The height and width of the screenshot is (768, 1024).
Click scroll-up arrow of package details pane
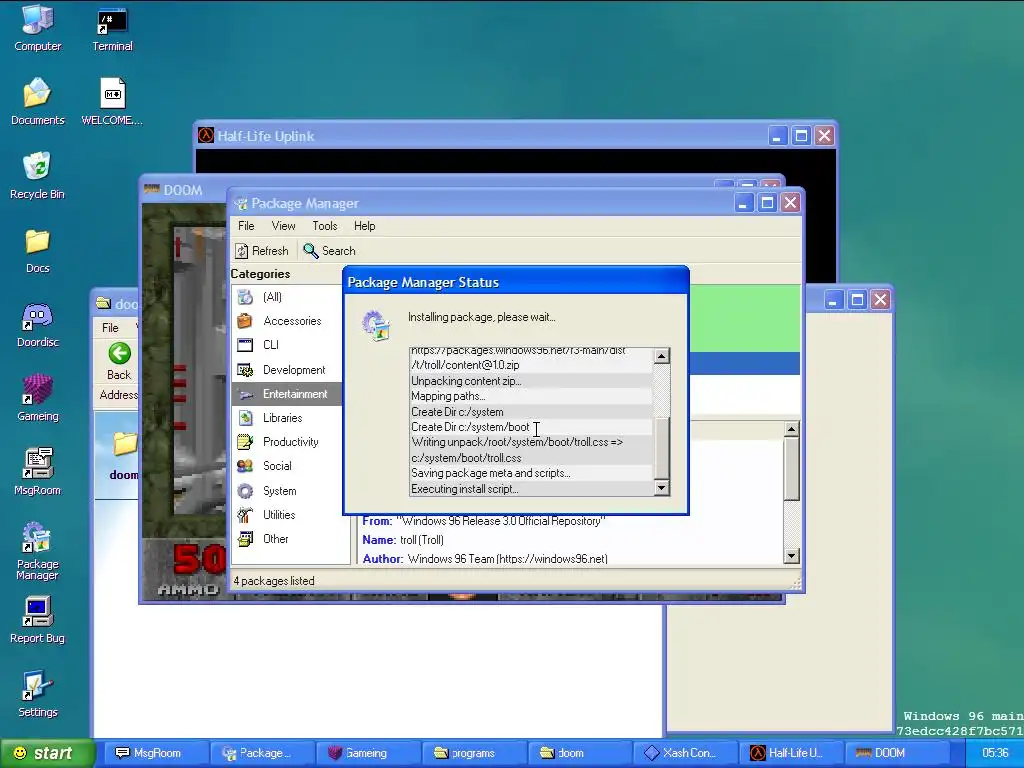click(x=791, y=430)
